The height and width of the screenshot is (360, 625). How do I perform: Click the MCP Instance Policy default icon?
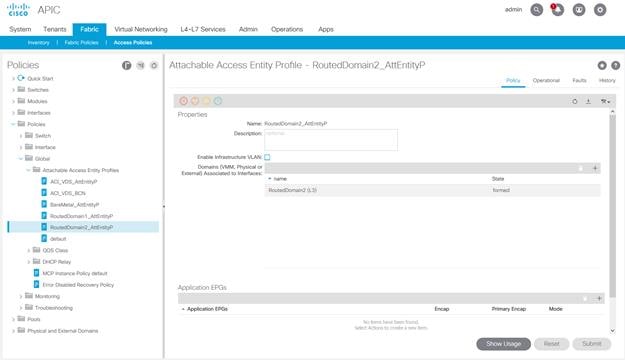click(36, 273)
